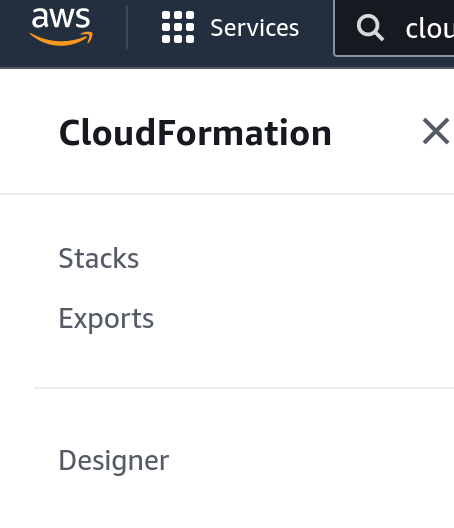This screenshot has height=528, width=454.
Task: Click the AWS logo in the header
Action: pos(61,27)
